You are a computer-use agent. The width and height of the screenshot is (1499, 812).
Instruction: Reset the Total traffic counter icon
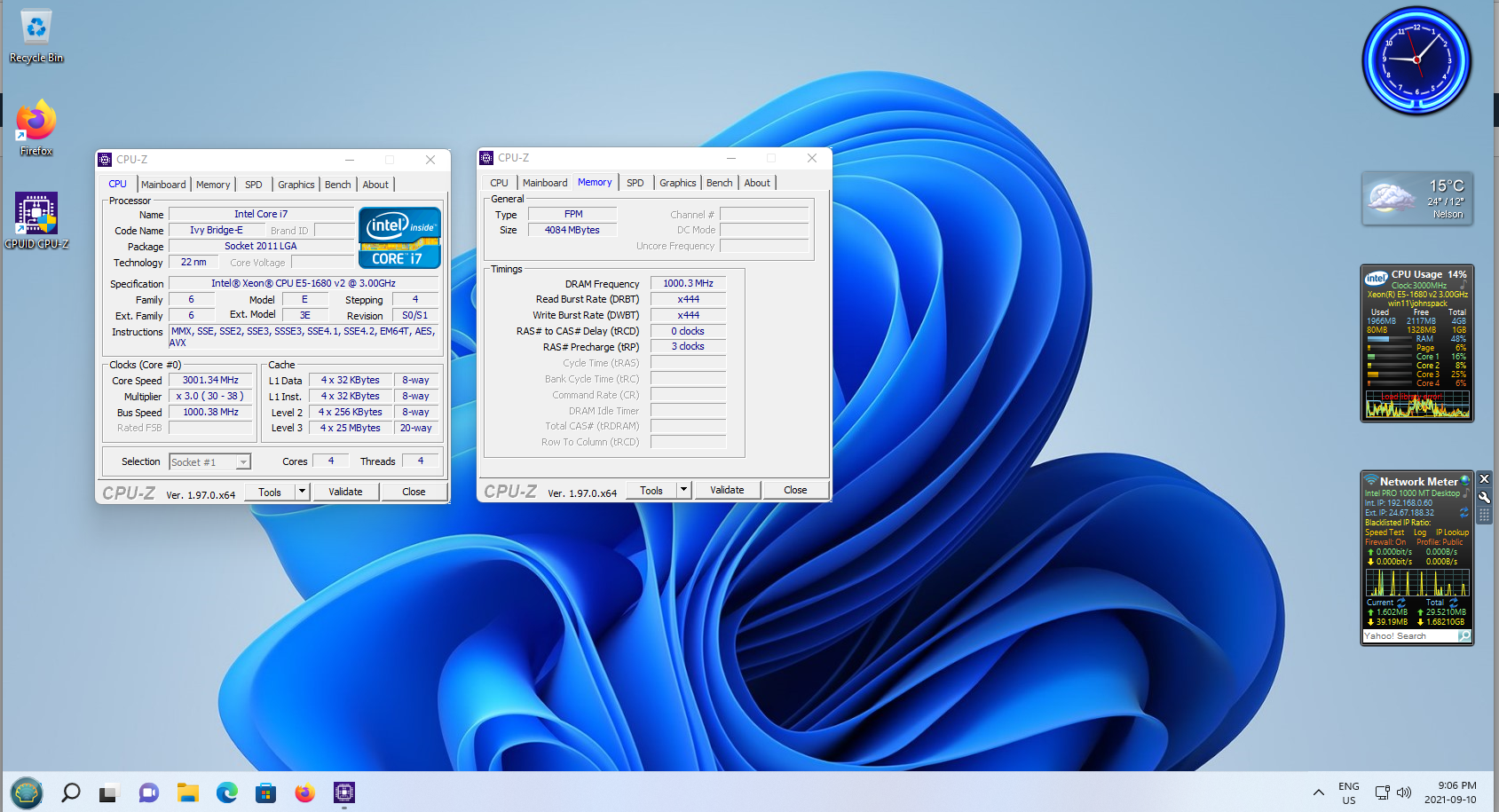click(x=1454, y=603)
